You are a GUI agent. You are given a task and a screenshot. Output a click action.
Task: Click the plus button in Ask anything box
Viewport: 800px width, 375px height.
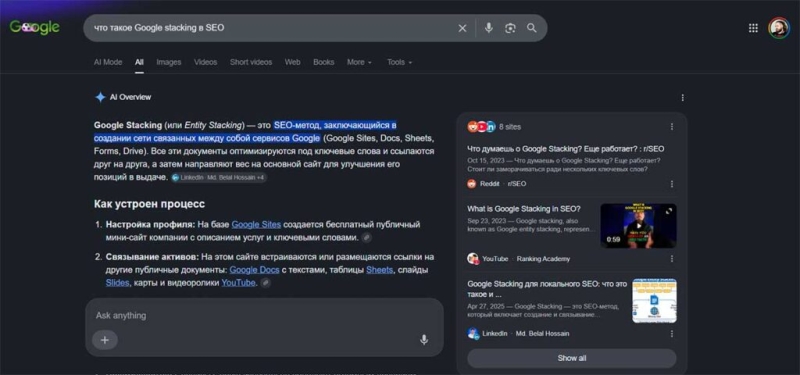pyautogui.click(x=105, y=340)
